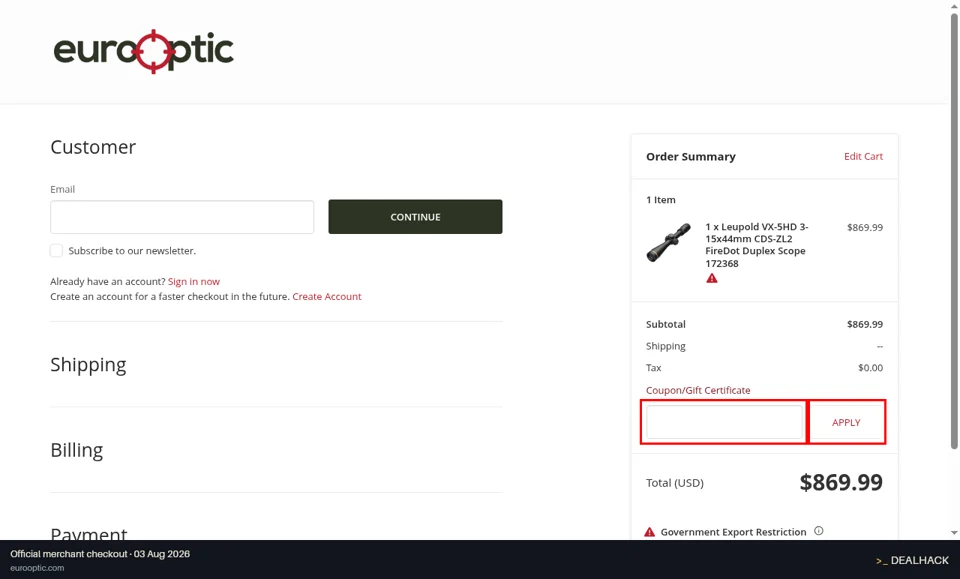This screenshot has height=579, width=960.
Task: Click the Government Export Restriction text
Action: tap(733, 532)
